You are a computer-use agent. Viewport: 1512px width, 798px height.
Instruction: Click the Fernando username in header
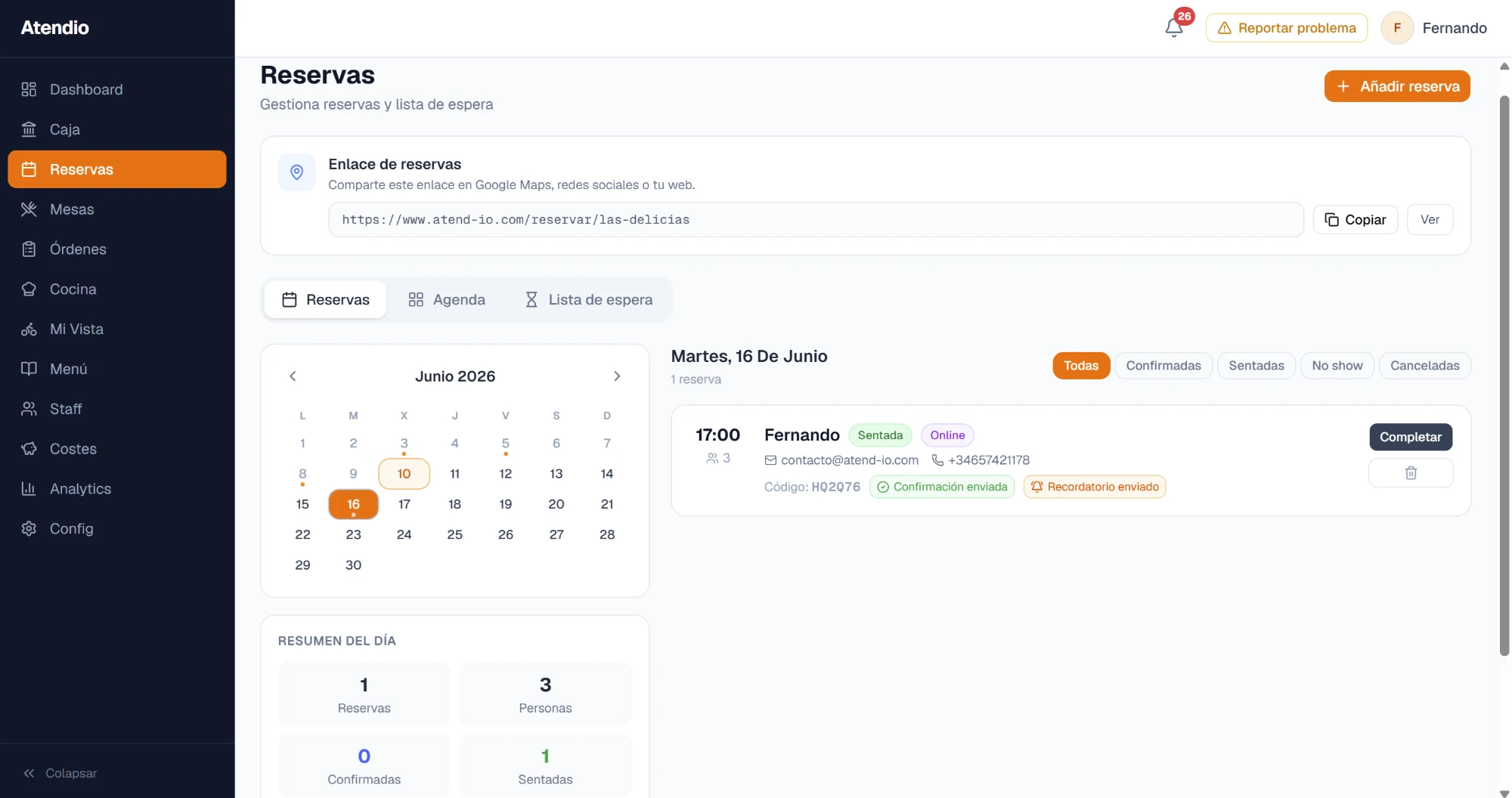tap(1455, 28)
